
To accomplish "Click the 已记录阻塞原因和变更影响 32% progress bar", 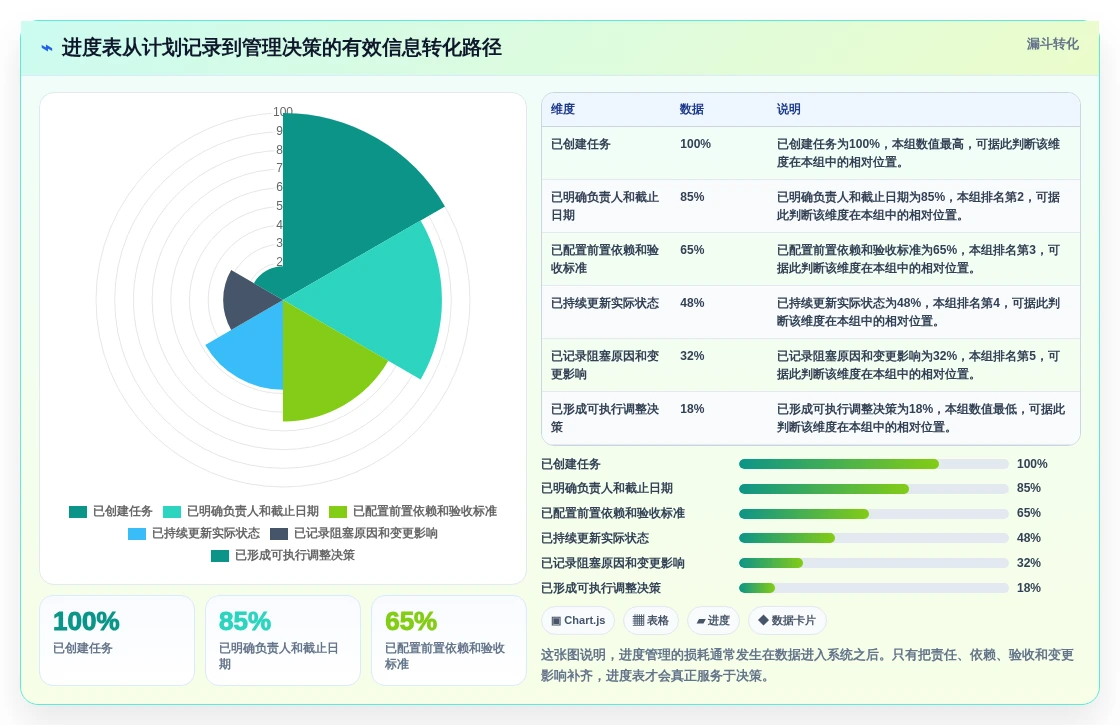I will click(x=874, y=563).
